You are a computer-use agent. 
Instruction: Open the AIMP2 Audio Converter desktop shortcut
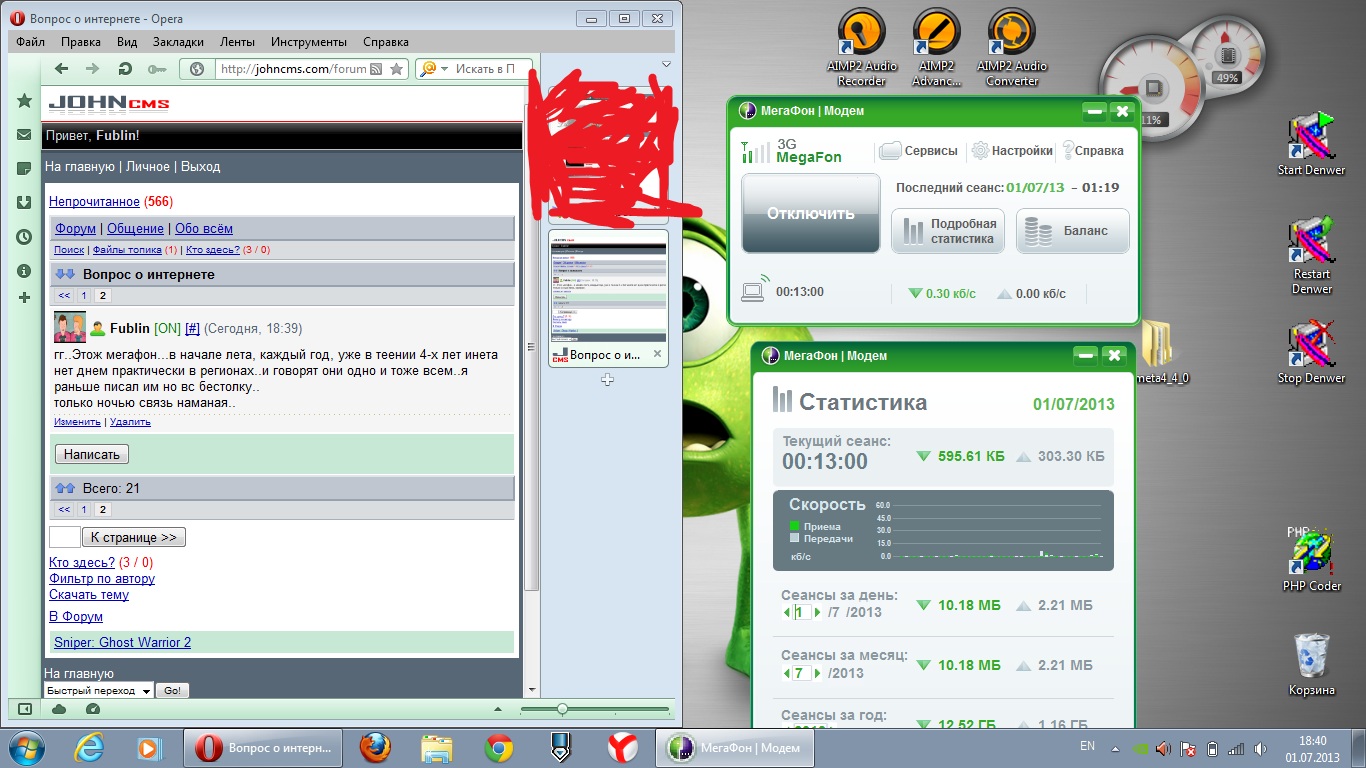[1011, 48]
